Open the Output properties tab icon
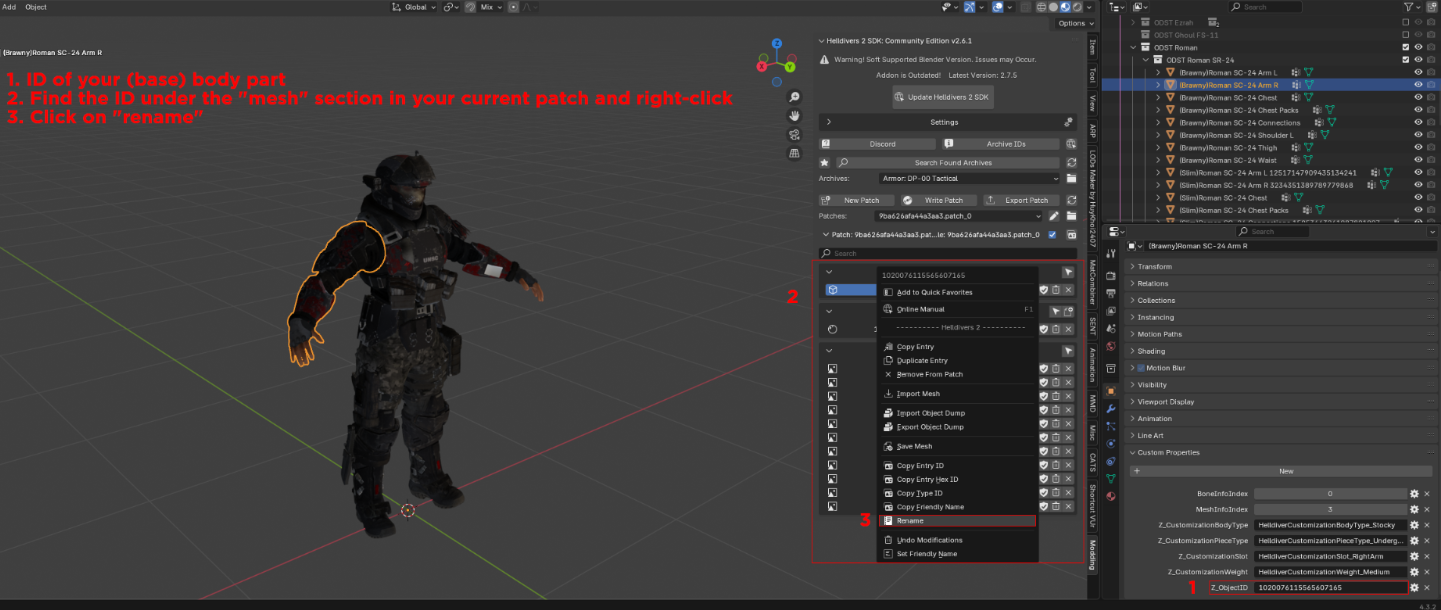Viewport: 1441px width, 610px height. click(x=1110, y=293)
